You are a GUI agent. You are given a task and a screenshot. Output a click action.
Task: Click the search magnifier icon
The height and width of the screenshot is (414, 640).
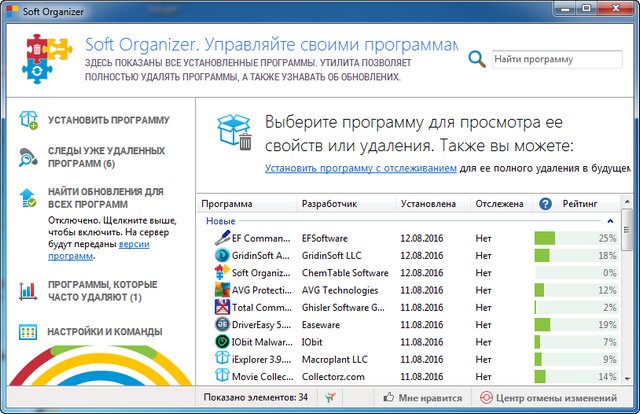click(477, 59)
